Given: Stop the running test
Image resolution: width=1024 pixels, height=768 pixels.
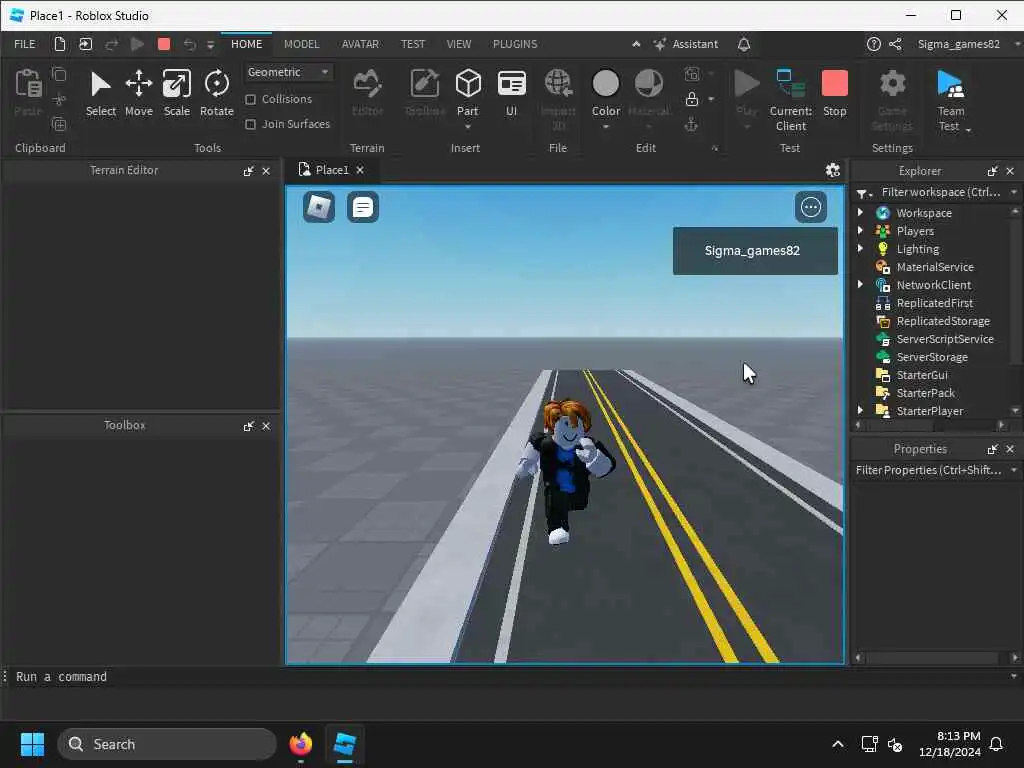Looking at the screenshot, I should tap(835, 93).
